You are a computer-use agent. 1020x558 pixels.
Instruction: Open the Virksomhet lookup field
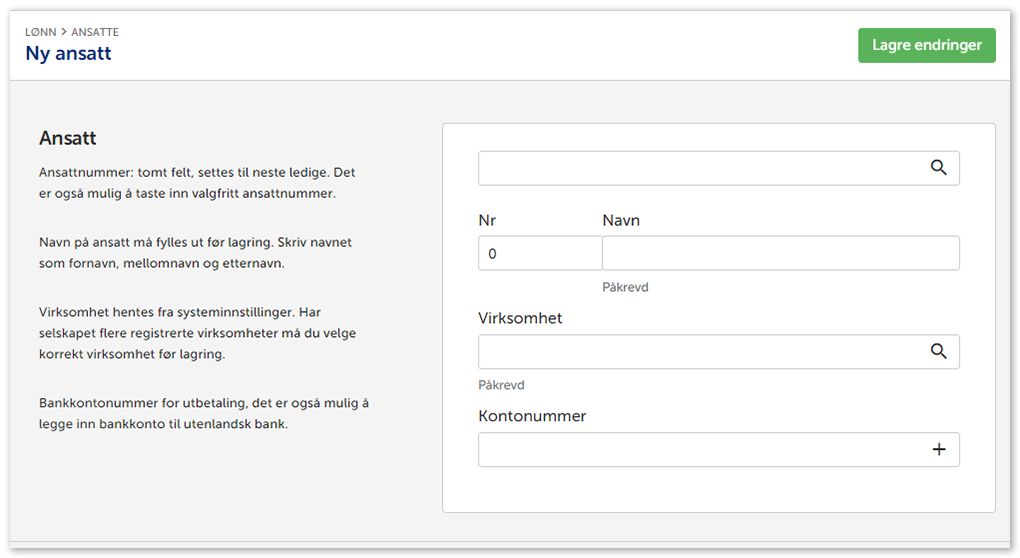(x=700, y=351)
